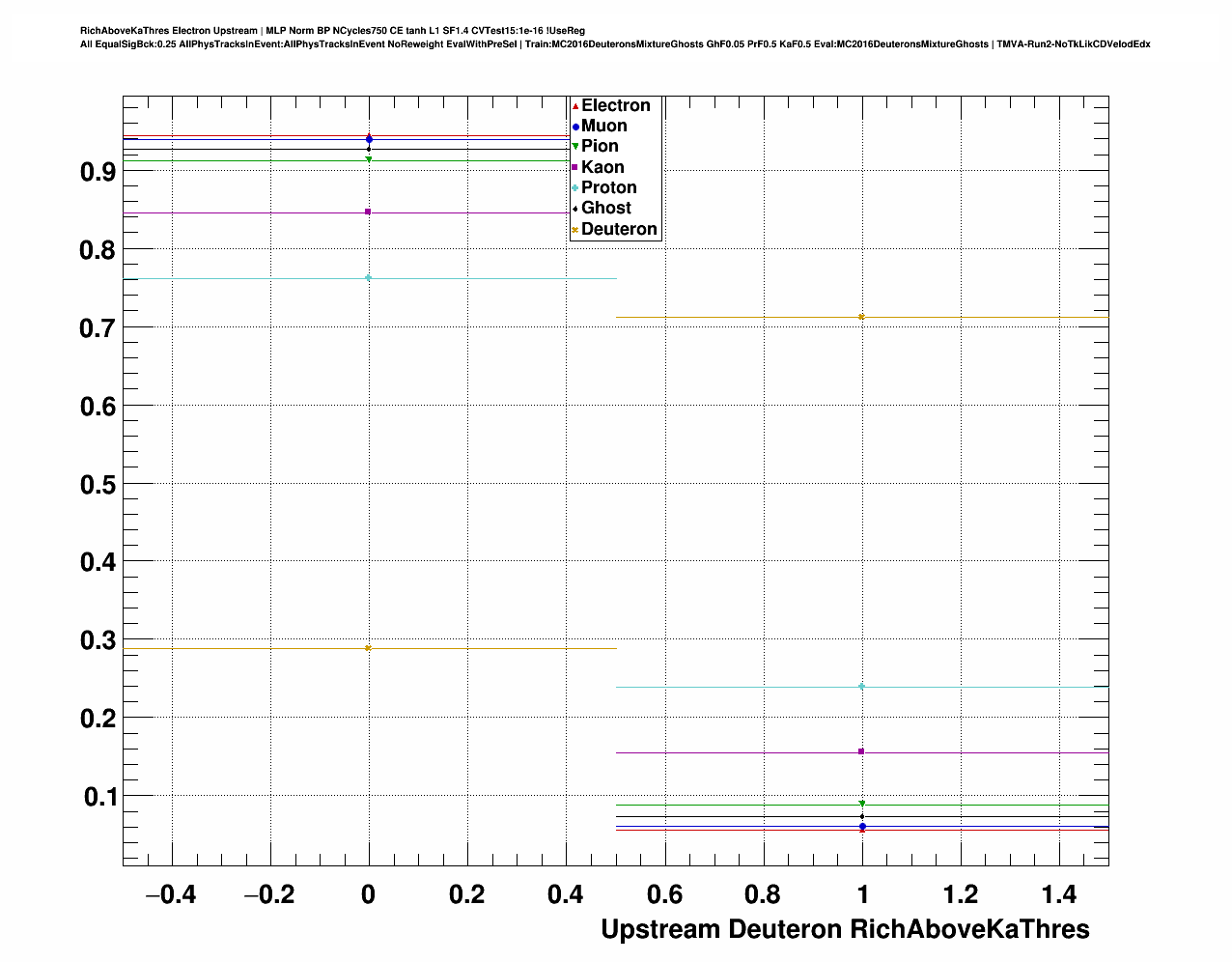
Task: Click the cyan Proton data point at x=1
Action: [x=861, y=687]
